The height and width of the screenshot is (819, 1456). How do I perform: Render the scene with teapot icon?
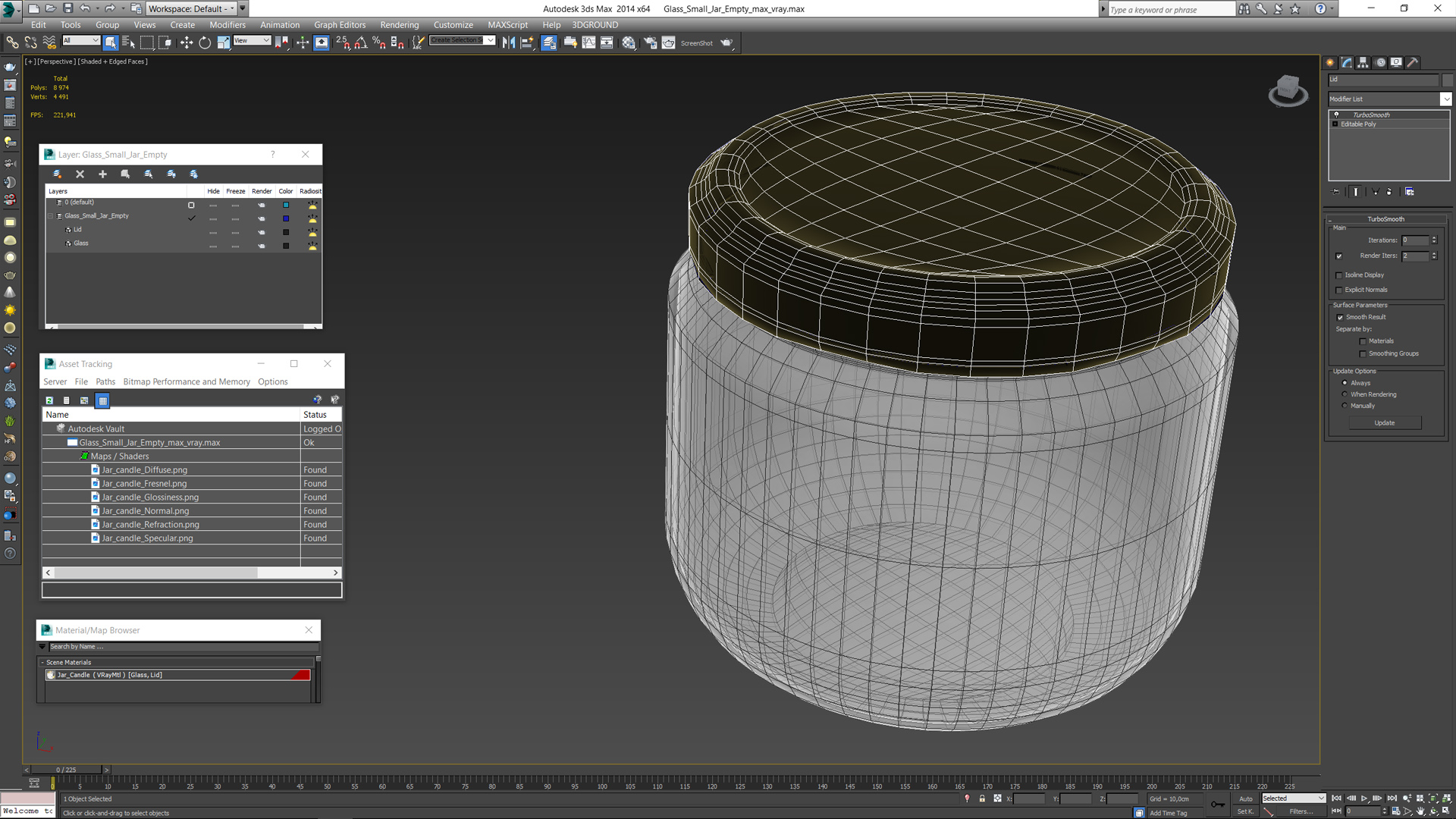[726, 42]
